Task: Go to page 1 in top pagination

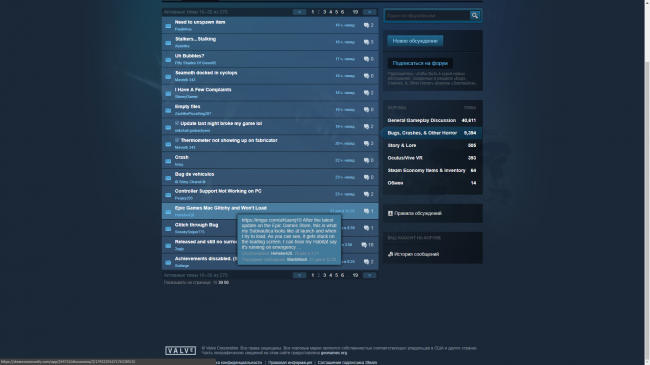Action: (313, 12)
